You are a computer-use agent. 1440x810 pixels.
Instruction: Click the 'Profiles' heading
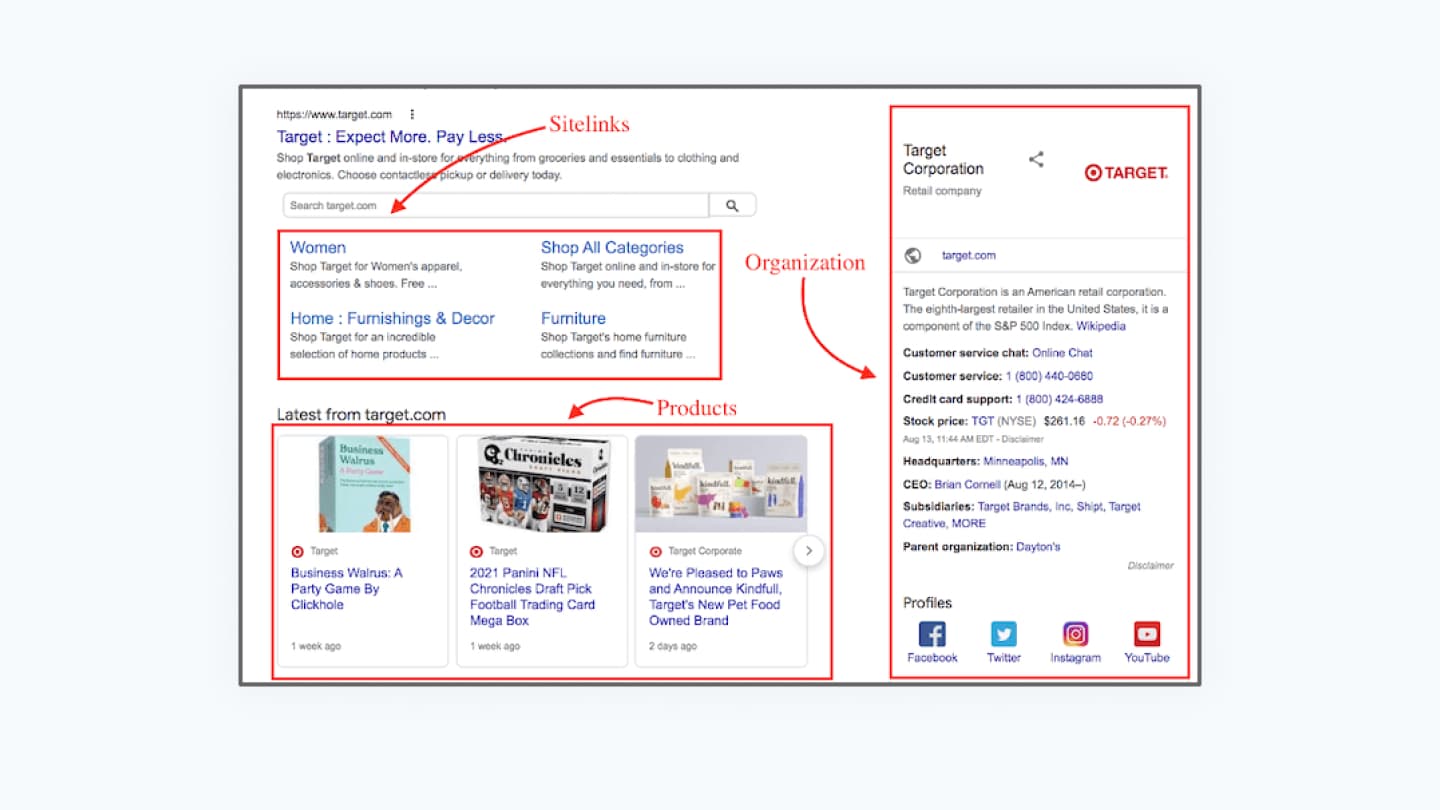point(927,603)
